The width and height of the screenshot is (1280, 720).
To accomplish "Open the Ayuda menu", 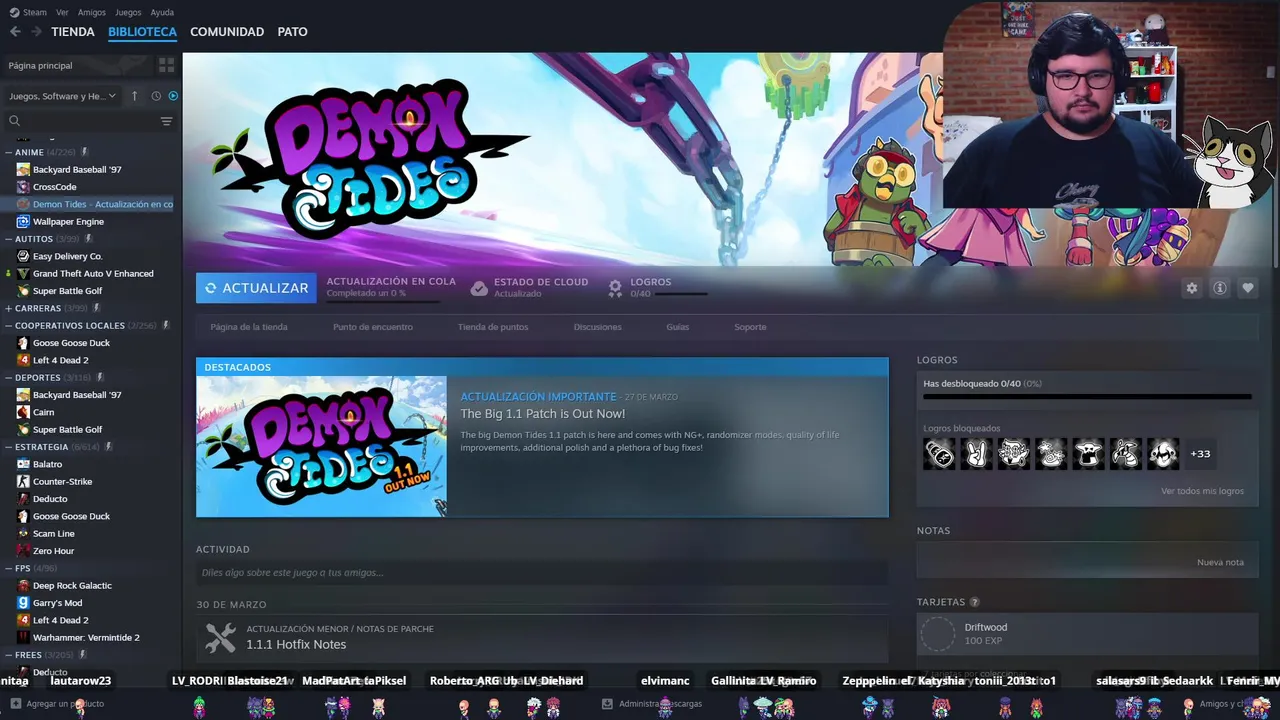I will (x=162, y=12).
